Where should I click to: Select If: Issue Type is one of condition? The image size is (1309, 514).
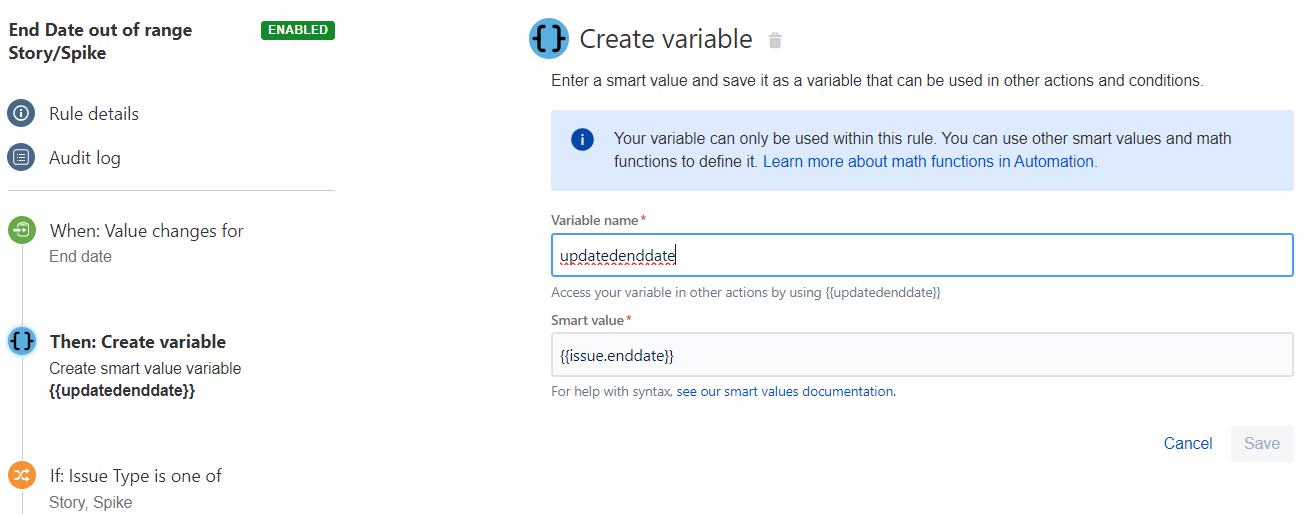pyautogui.click(x=136, y=476)
